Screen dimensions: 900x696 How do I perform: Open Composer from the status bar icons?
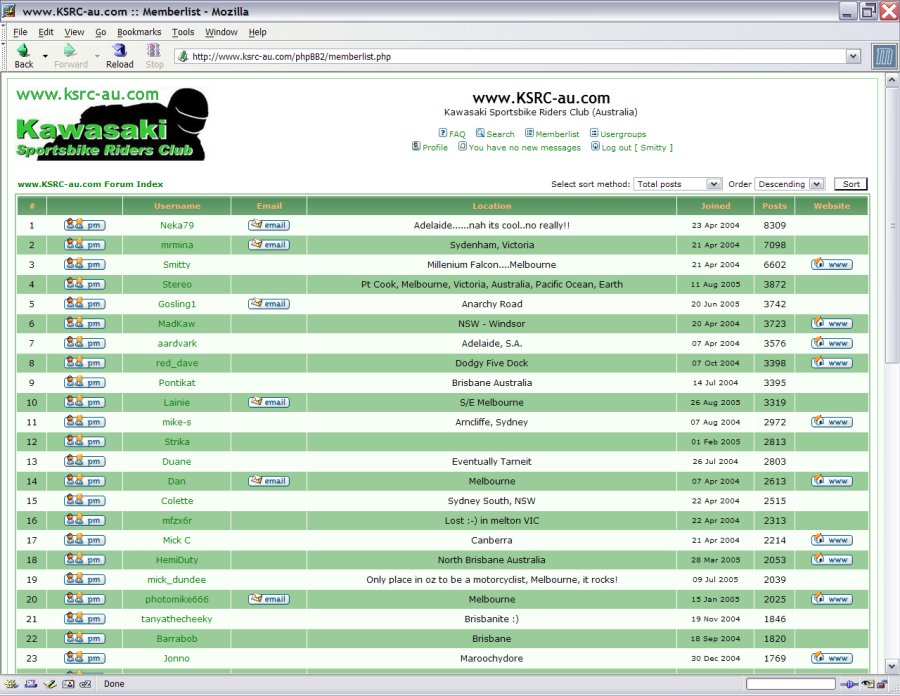(49, 684)
